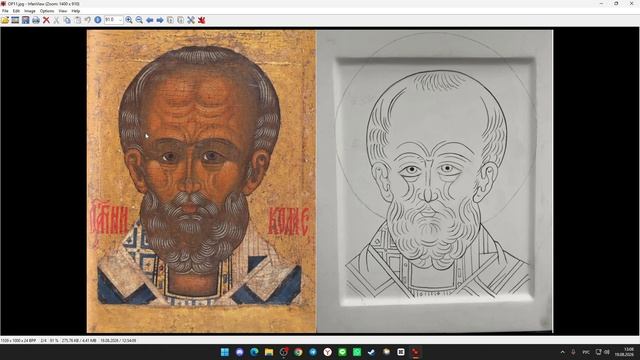The width and height of the screenshot is (640, 360).
Task: Click the red IrfanView About icon
Action: pos(202,20)
